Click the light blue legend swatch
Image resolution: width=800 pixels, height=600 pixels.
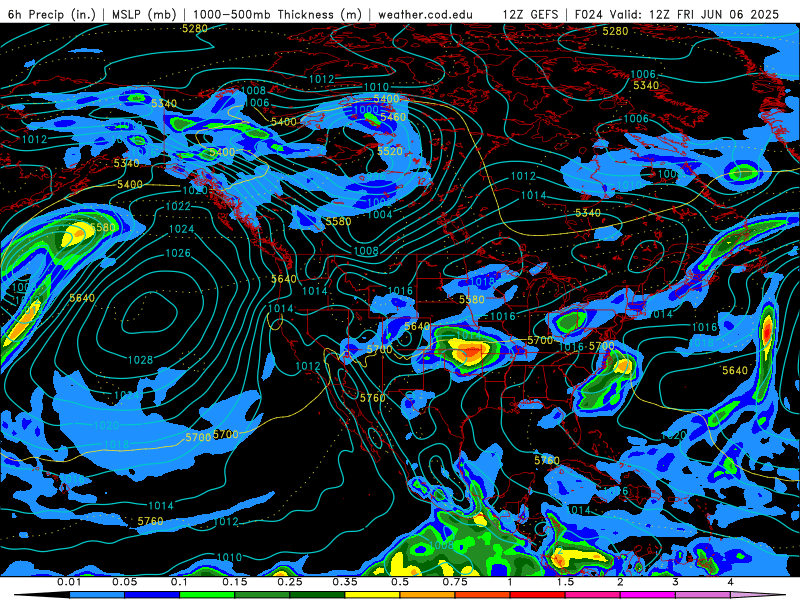tap(96, 595)
